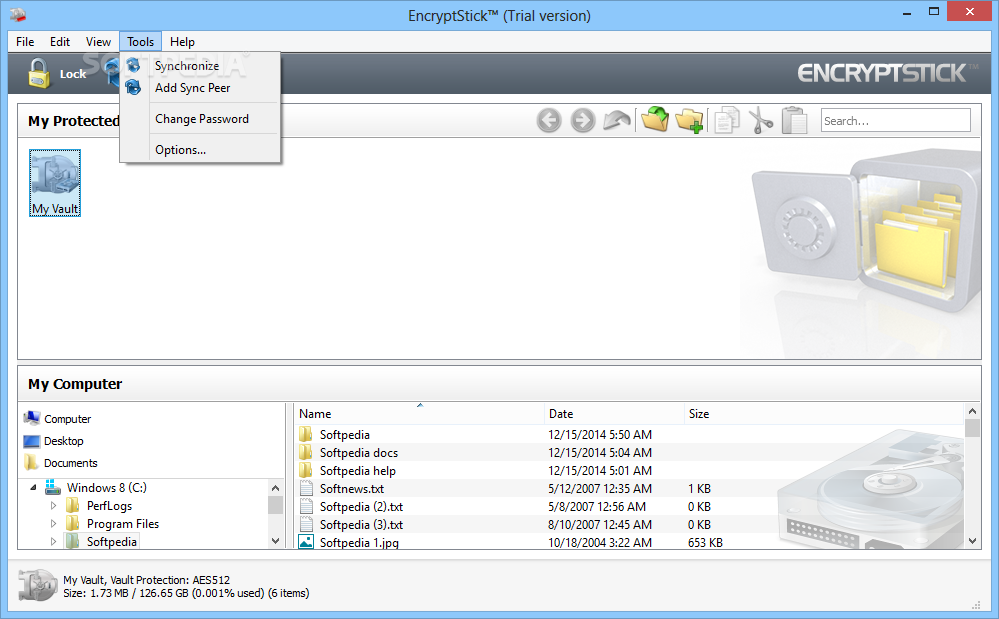Click the file list scrollbar down arrow
999x619 pixels.
click(x=972, y=541)
